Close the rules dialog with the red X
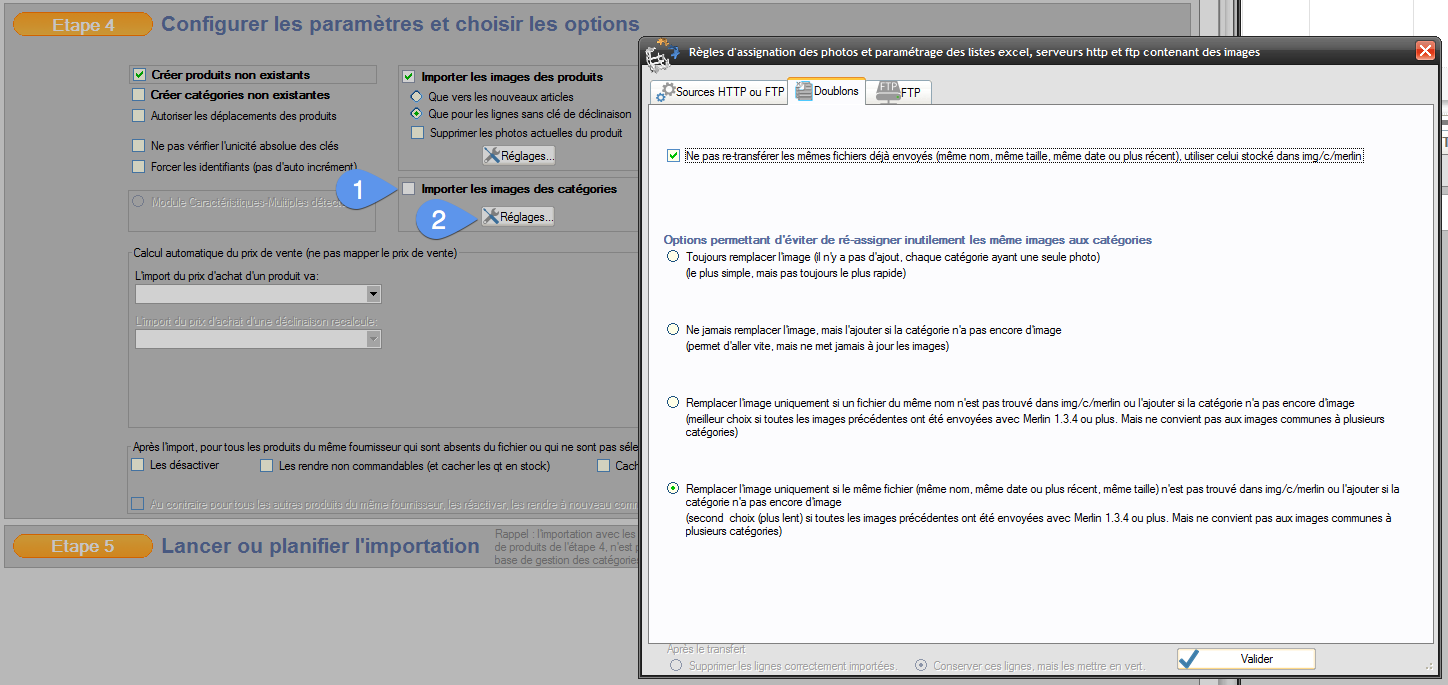This screenshot has width=1448, height=685. 1425,51
